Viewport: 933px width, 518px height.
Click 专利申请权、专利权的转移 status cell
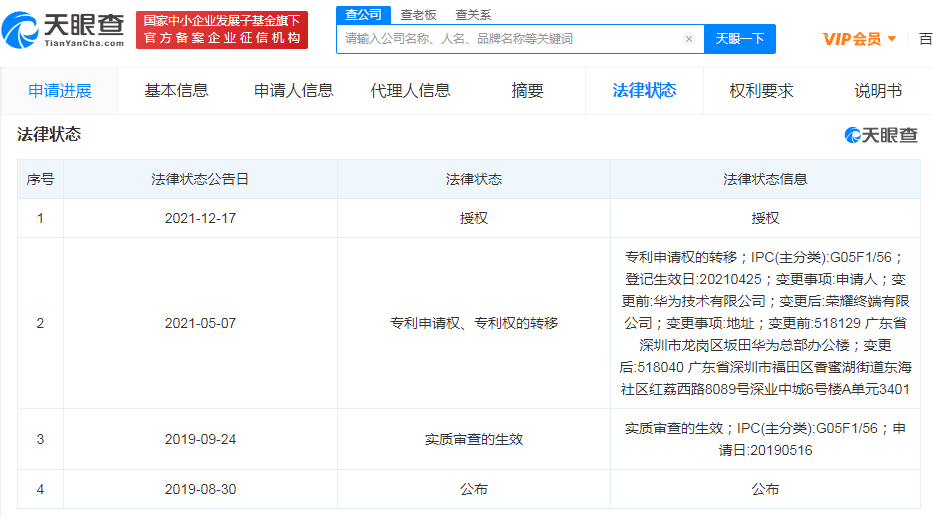point(474,323)
